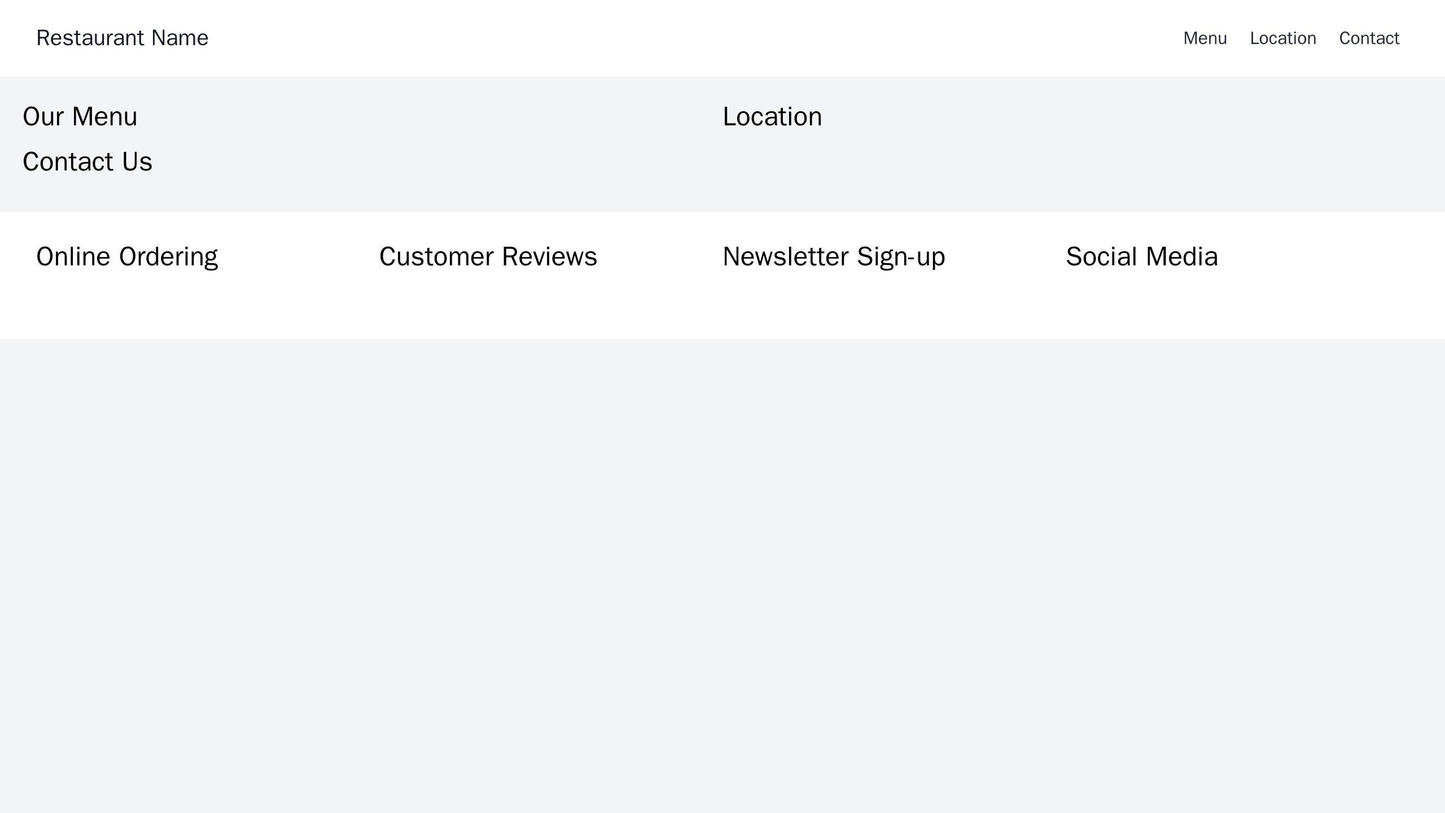Select the Newsletter Sign-up heading

pos(833,257)
